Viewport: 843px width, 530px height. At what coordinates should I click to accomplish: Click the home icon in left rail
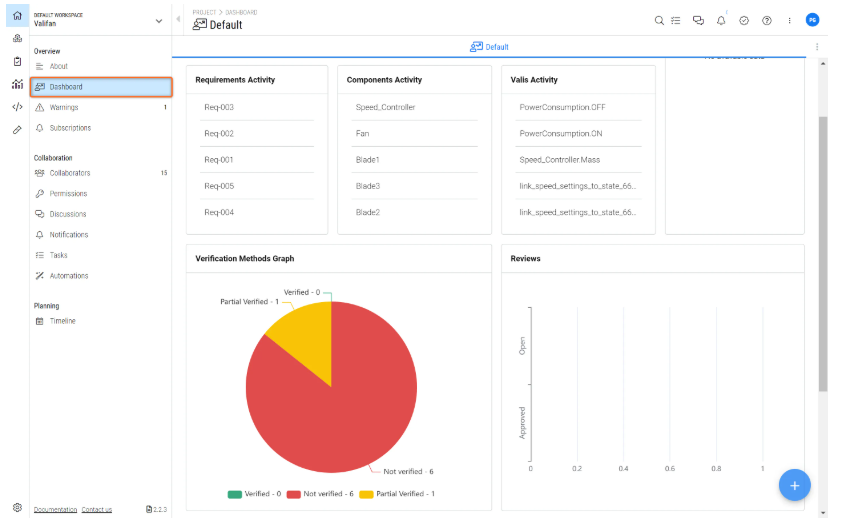pos(17,16)
